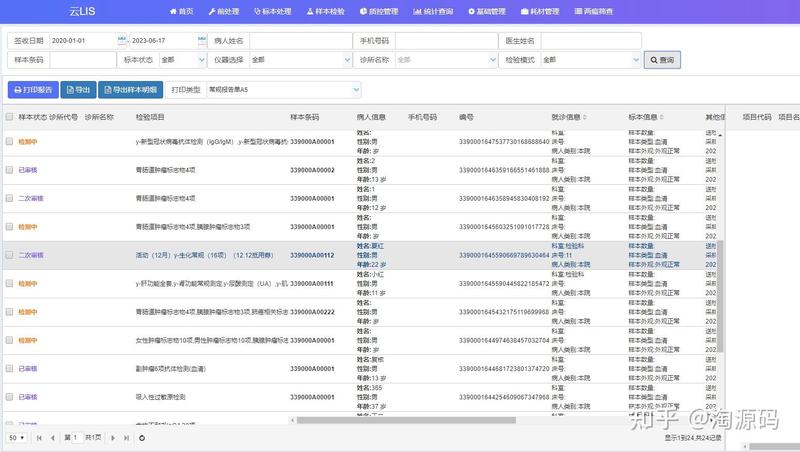Tick the checkbox for sample 339000A00112

[10, 255]
